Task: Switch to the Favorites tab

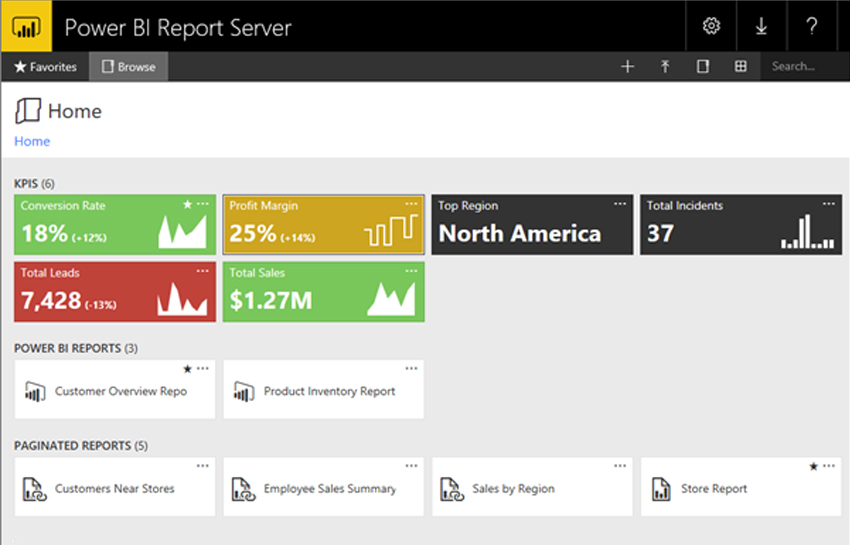Action: (46, 67)
